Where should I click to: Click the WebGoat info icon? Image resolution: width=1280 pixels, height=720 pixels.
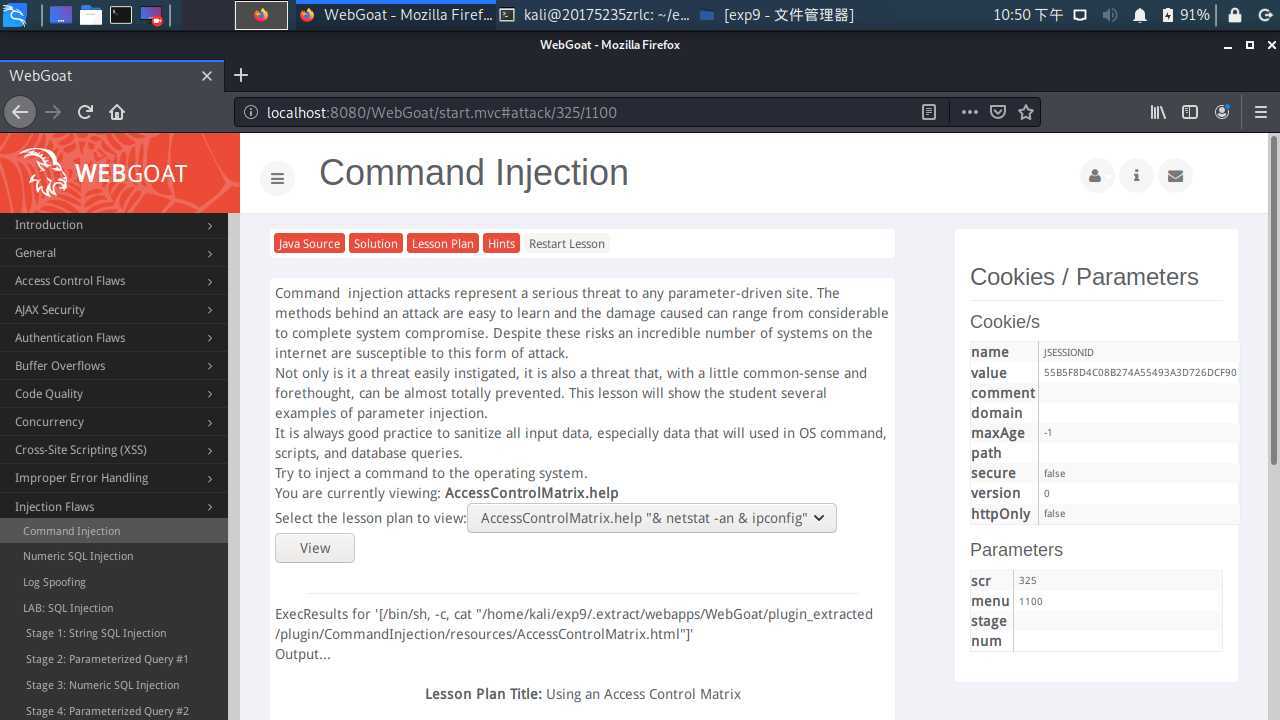click(1136, 176)
